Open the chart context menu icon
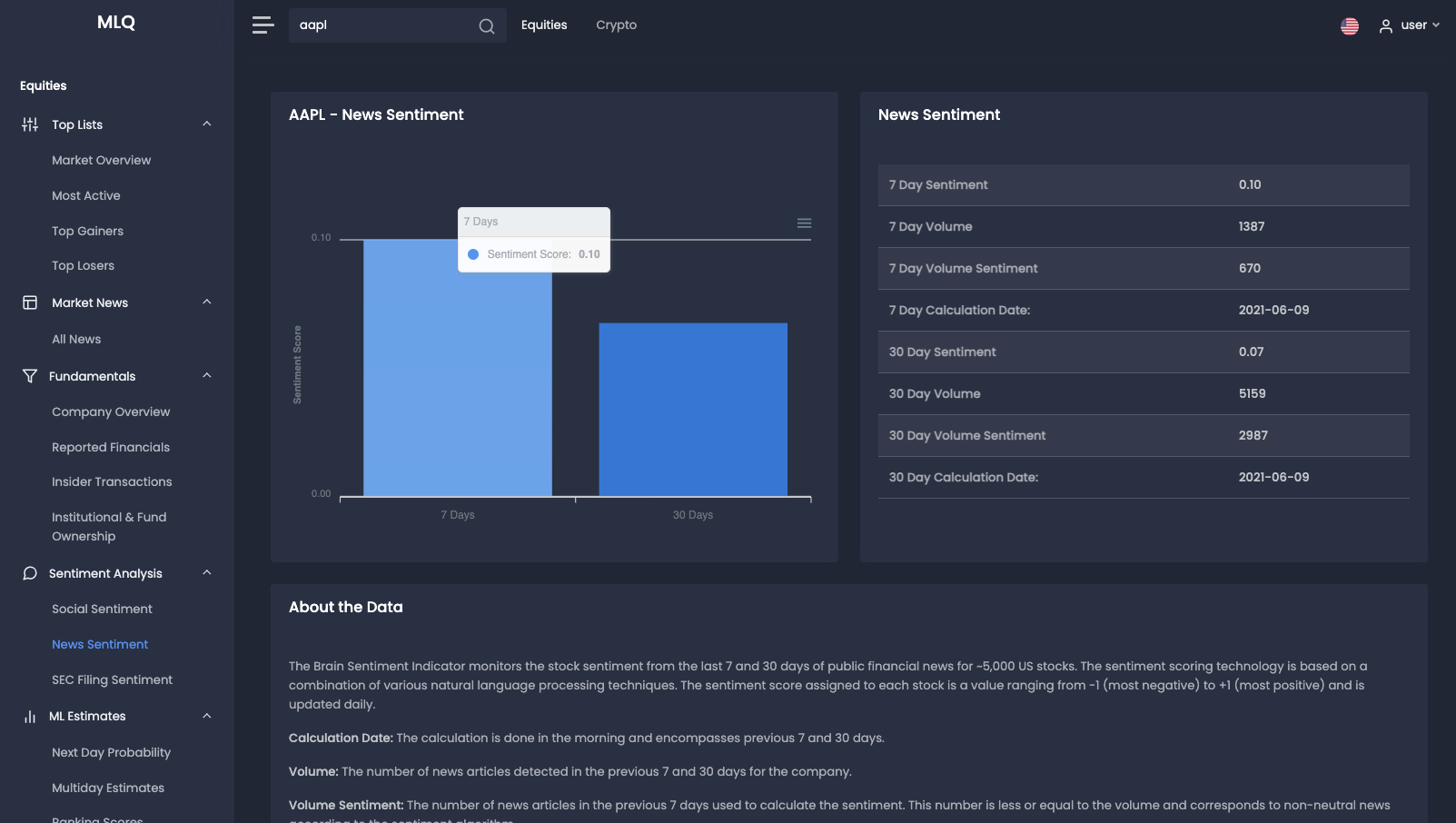The image size is (1456, 823). pyautogui.click(x=804, y=223)
